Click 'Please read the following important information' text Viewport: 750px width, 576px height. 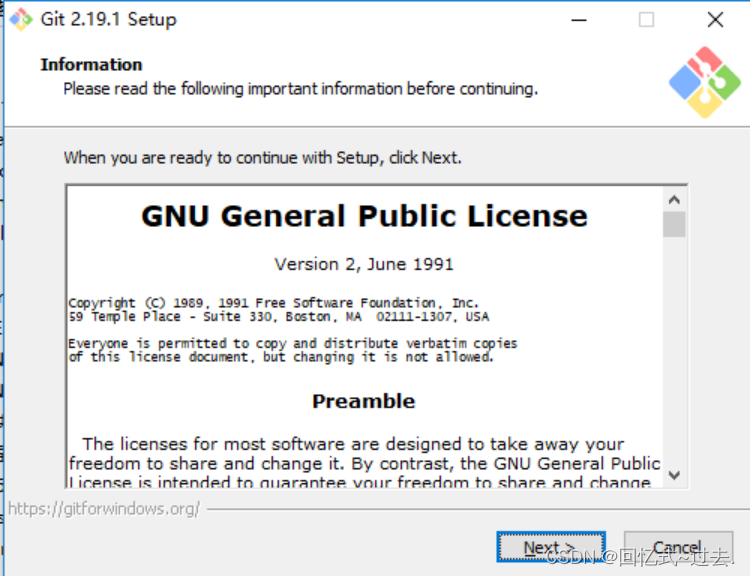click(301, 89)
